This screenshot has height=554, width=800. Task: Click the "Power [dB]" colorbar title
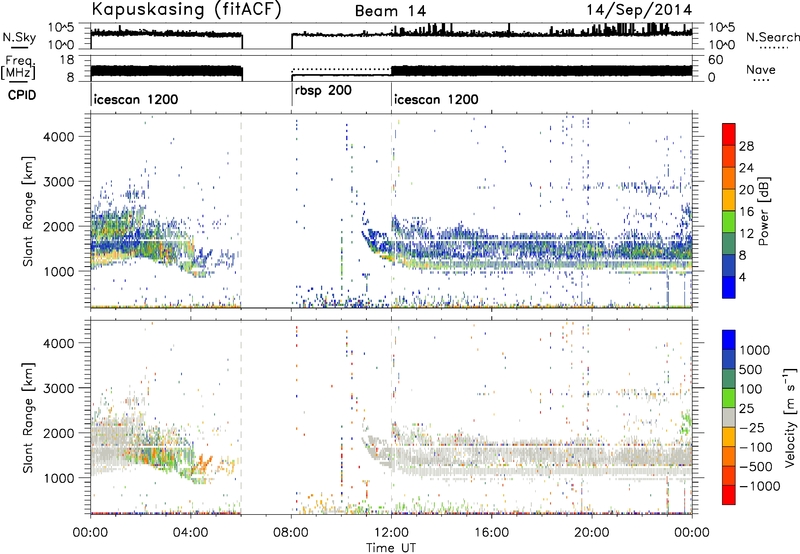[764, 211]
